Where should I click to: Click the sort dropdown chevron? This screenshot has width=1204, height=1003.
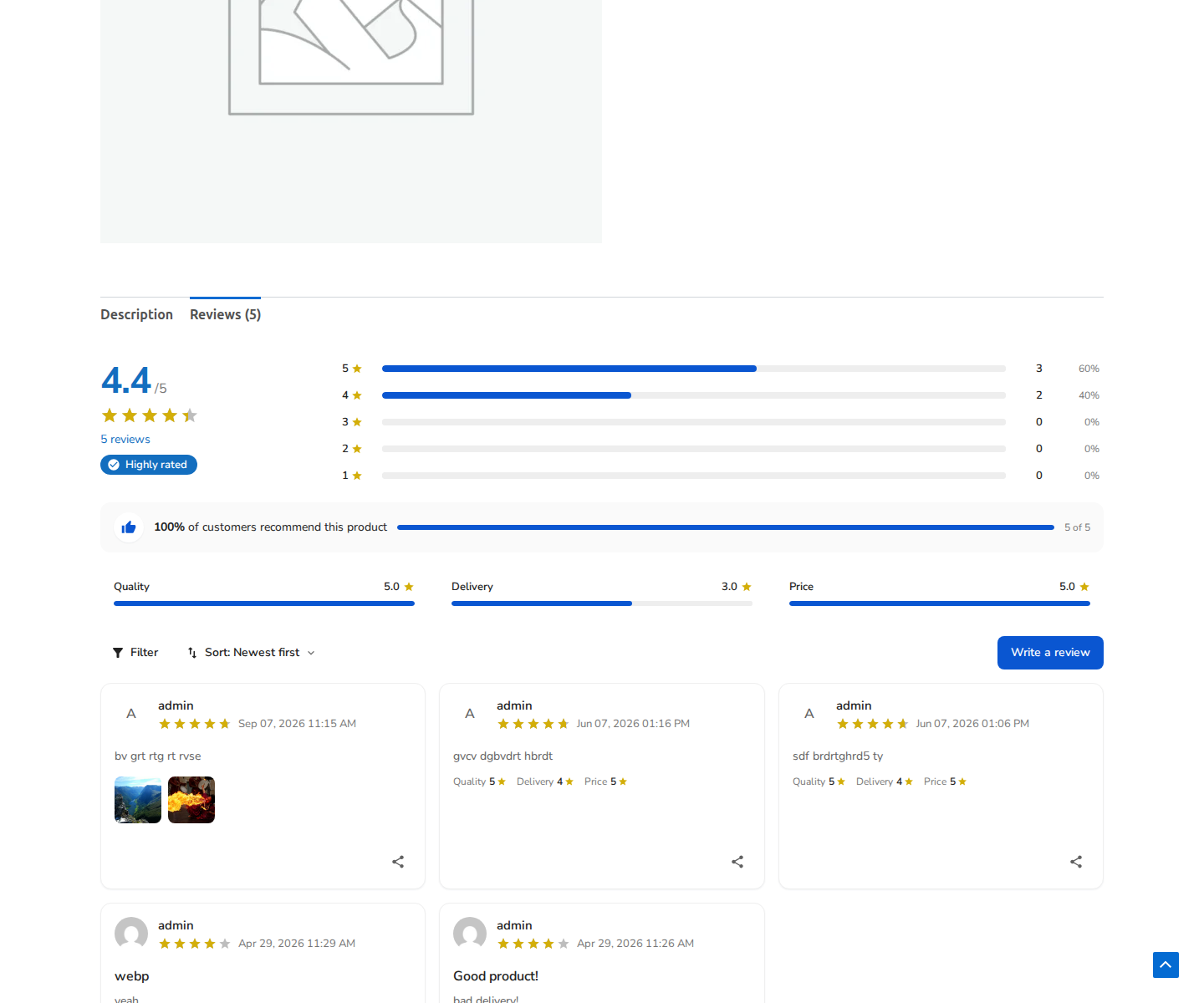[311, 653]
